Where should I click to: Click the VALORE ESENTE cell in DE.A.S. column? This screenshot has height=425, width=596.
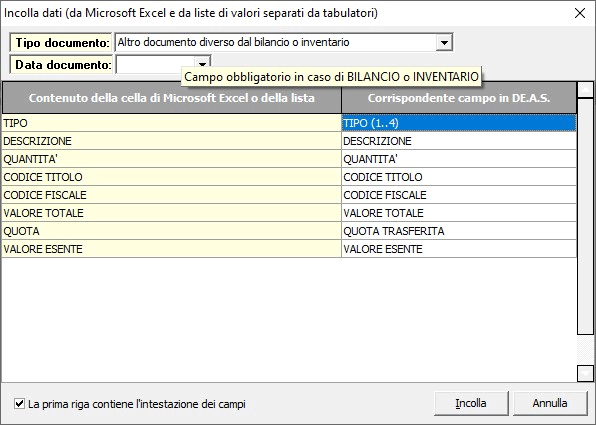(x=459, y=249)
